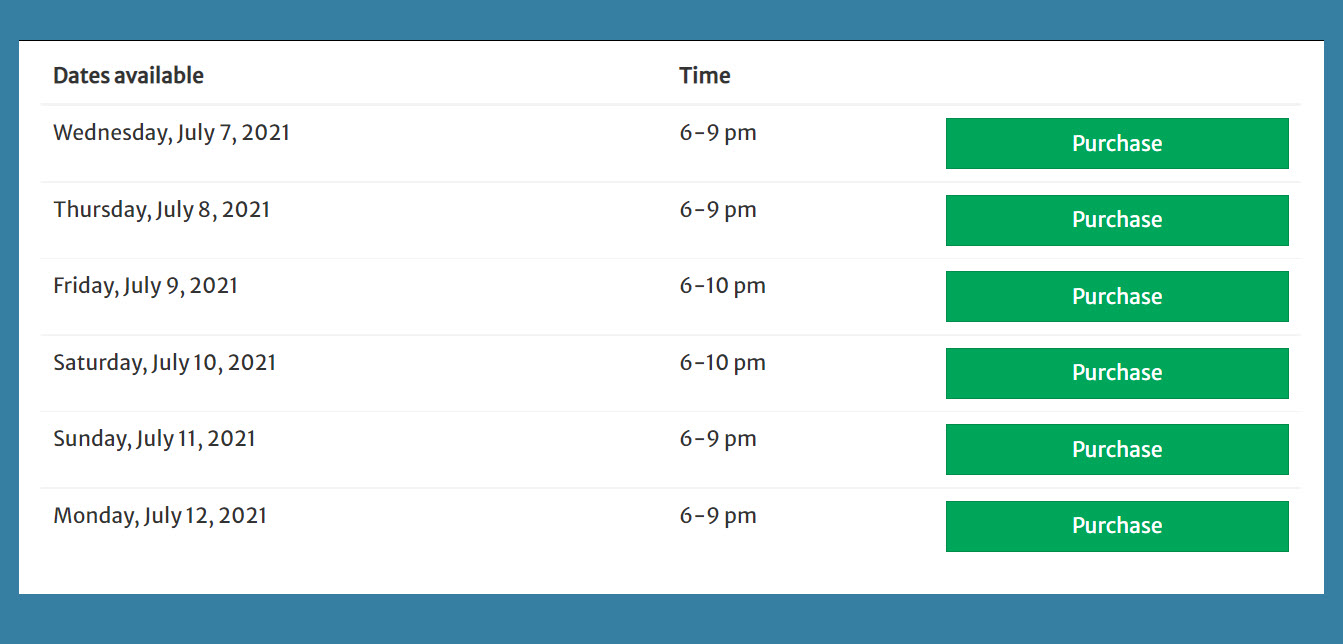Click the Time column header

point(705,75)
